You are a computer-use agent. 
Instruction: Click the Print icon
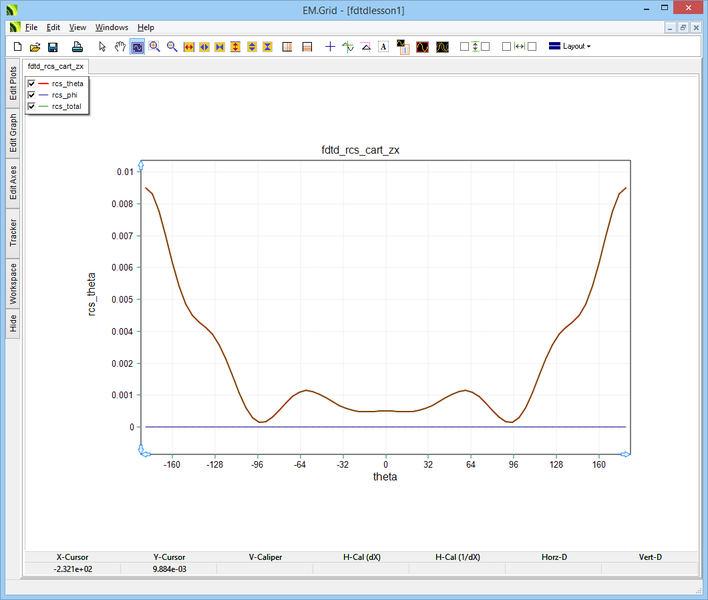(77, 46)
